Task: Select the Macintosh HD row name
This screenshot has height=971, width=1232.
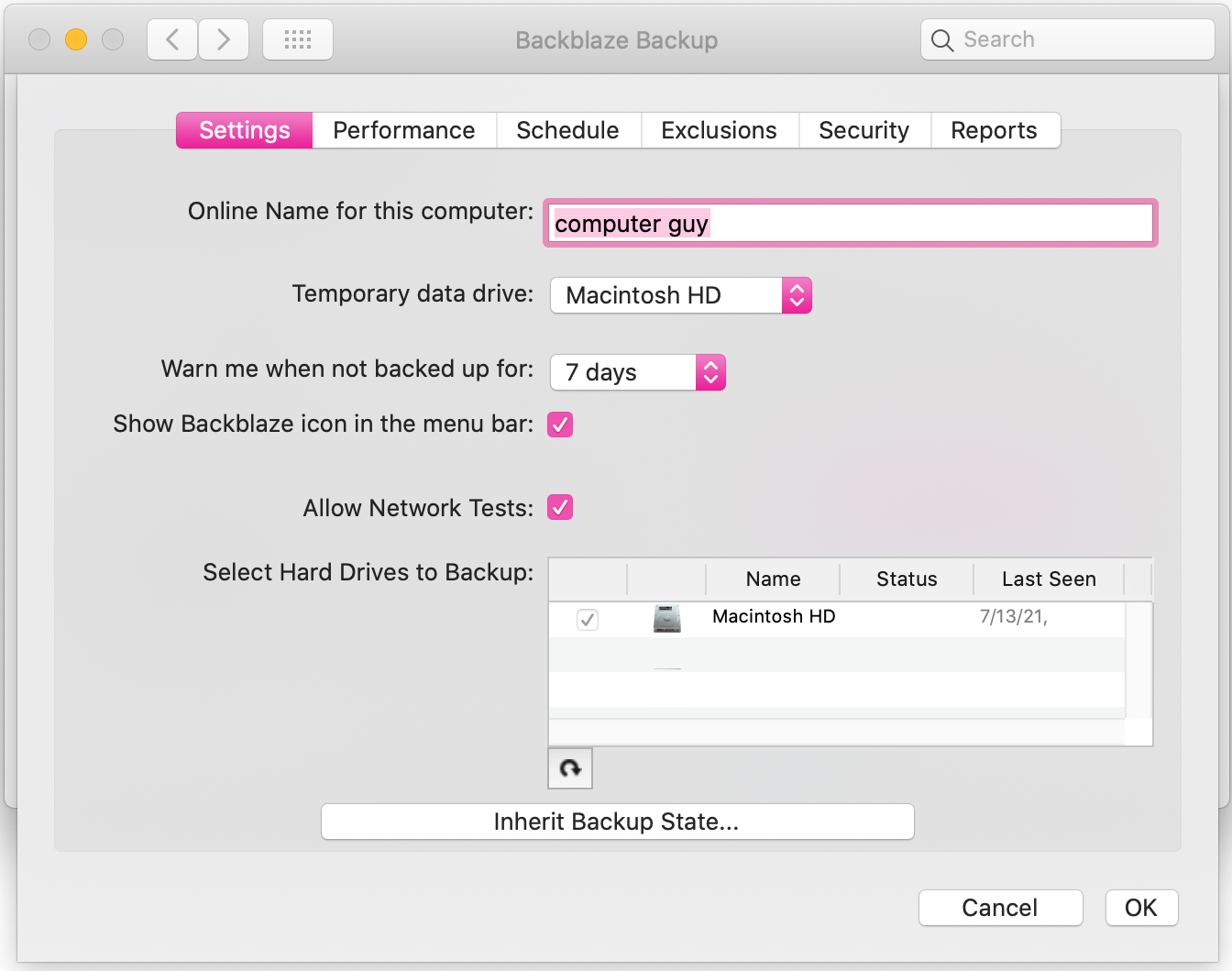Action: 774,616
